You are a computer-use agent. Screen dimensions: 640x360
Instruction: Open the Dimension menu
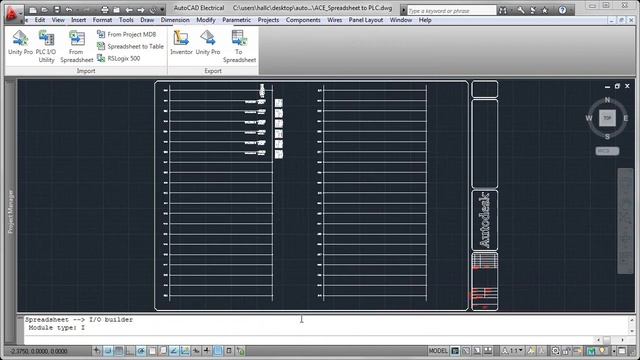tap(175, 20)
